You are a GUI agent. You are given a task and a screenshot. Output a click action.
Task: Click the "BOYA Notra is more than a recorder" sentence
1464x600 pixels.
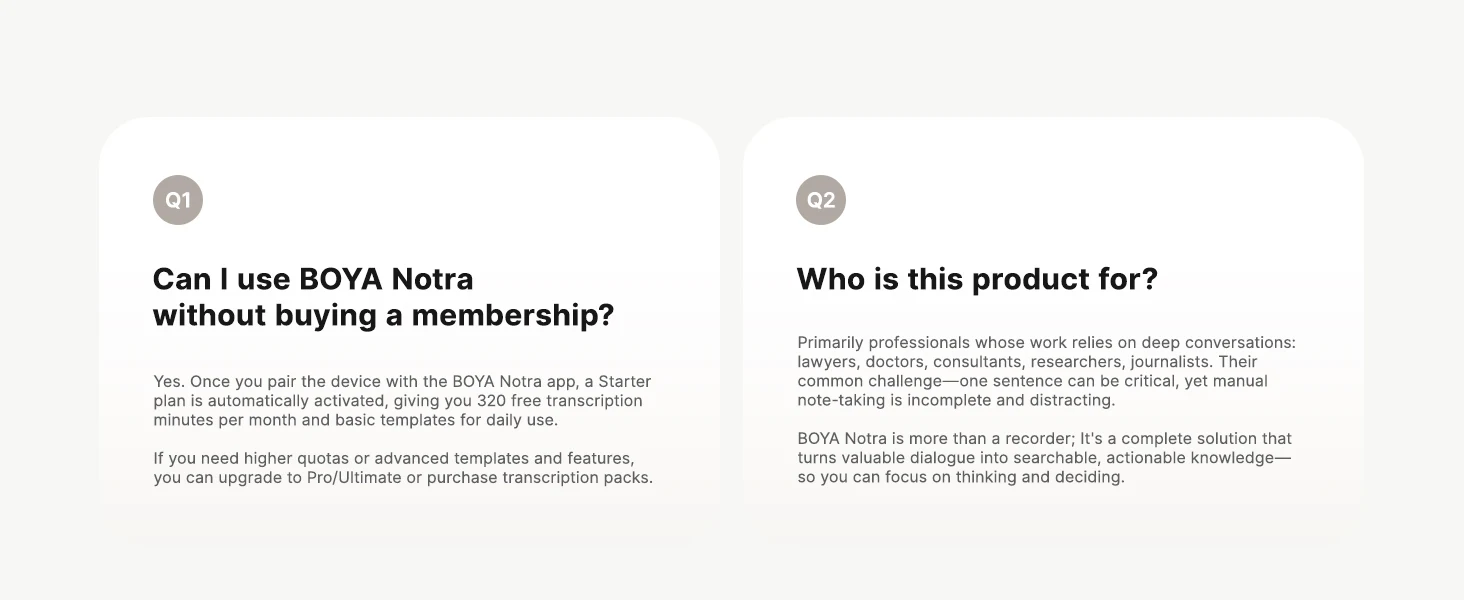click(x=928, y=439)
